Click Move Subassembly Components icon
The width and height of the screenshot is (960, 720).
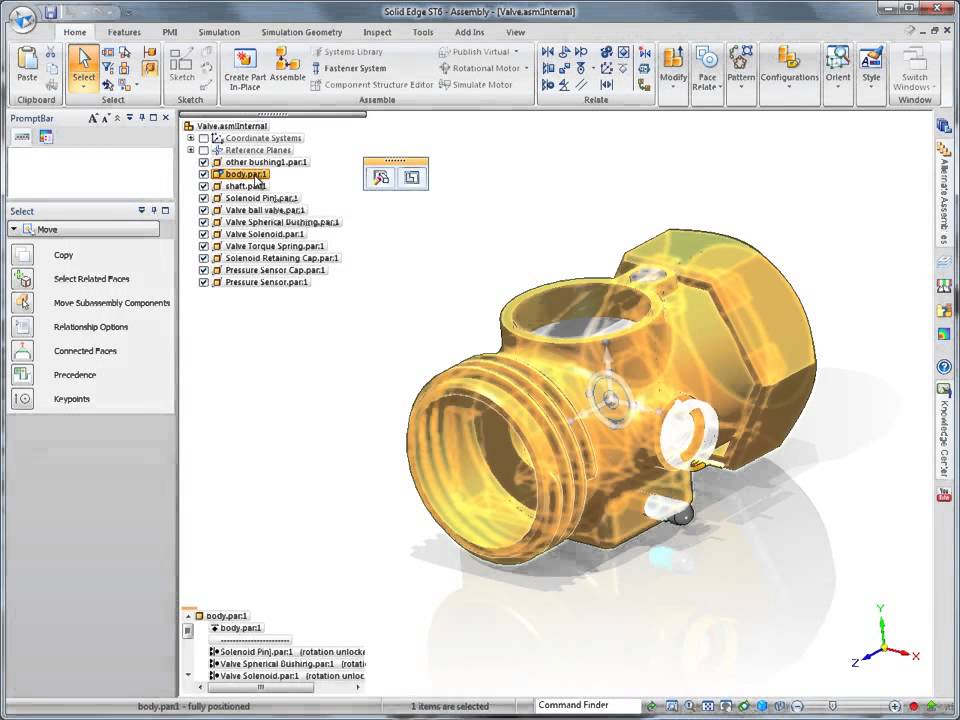[23, 302]
